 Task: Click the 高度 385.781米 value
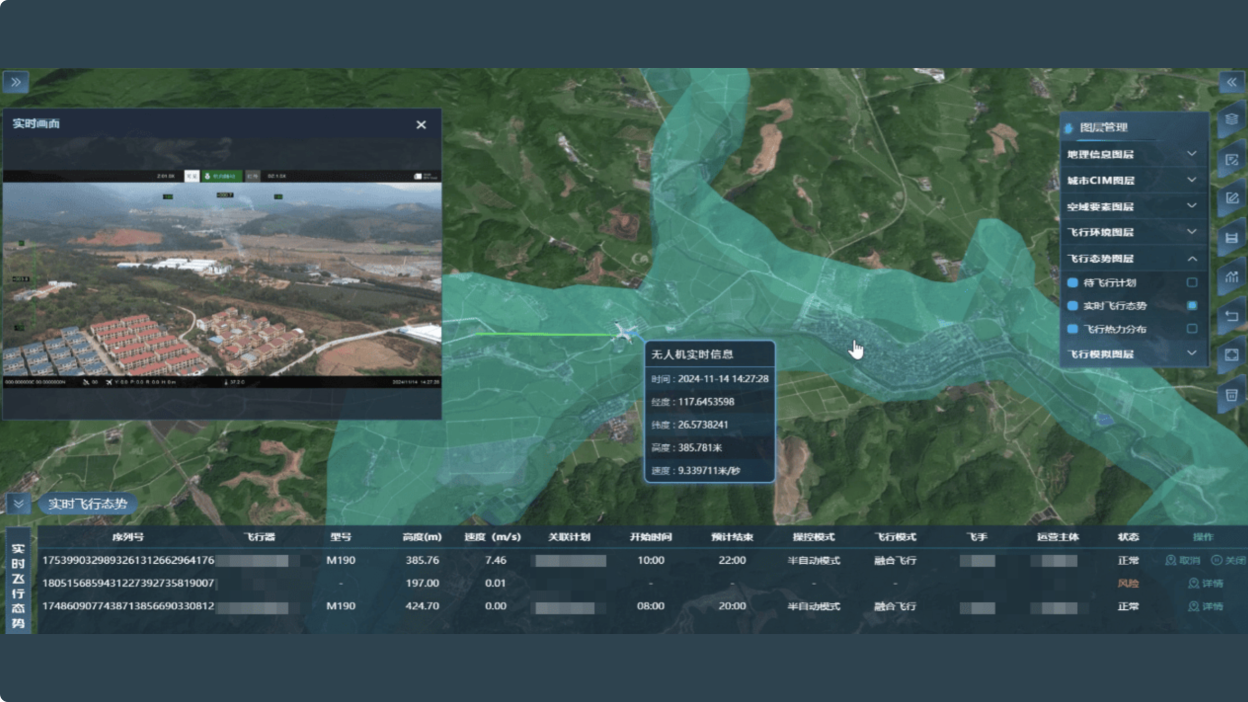pyautogui.click(x=700, y=448)
